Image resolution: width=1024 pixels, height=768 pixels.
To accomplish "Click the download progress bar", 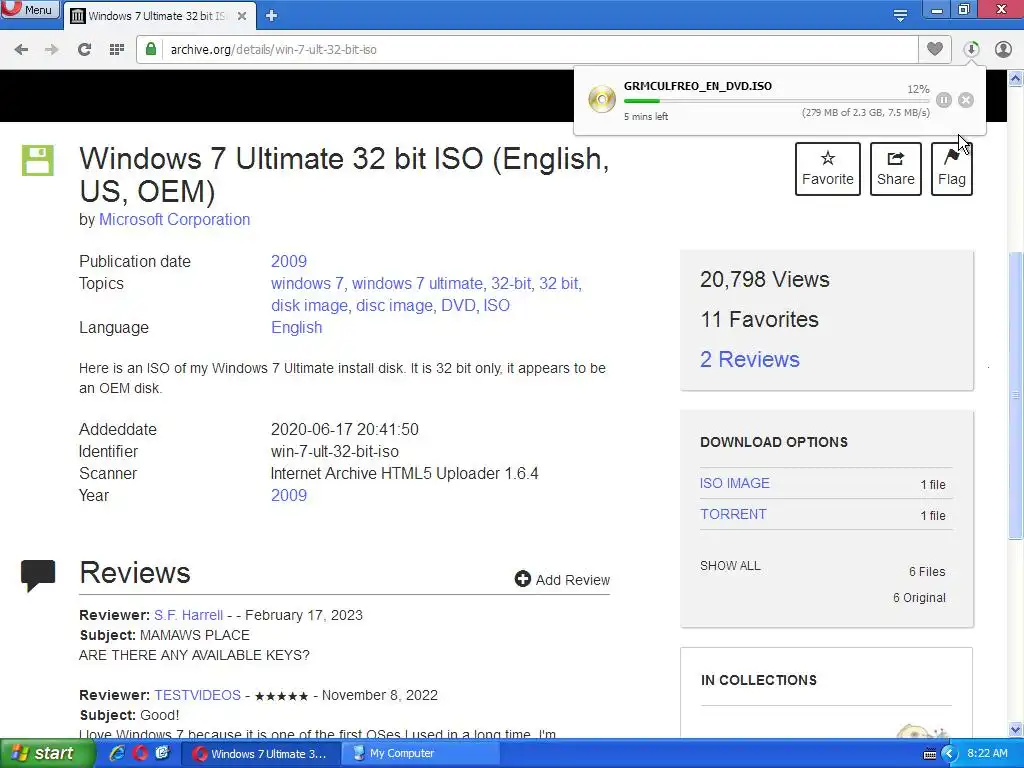I will 776,101.
